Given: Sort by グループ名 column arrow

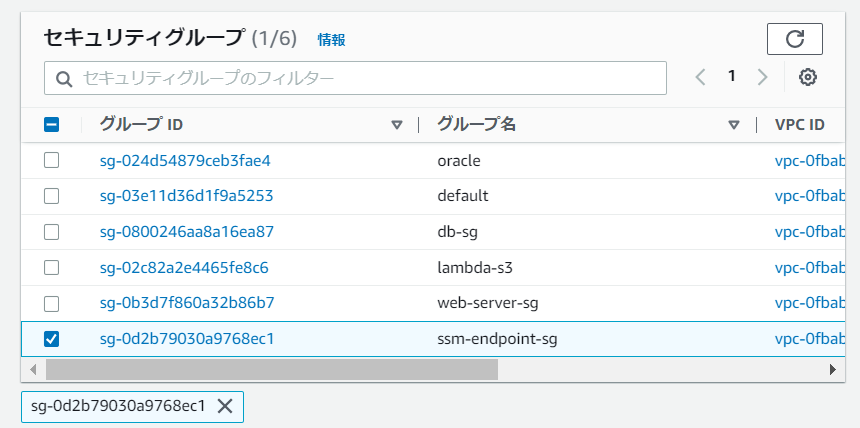Looking at the screenshot, I should (x=733, y=125).
